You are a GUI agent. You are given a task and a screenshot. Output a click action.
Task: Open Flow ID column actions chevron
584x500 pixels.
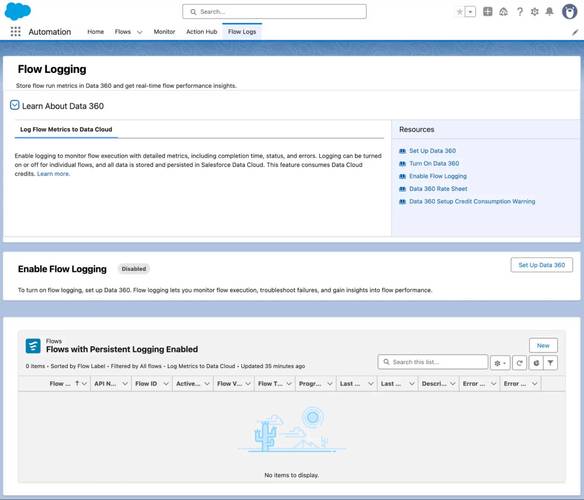point(166,383)
